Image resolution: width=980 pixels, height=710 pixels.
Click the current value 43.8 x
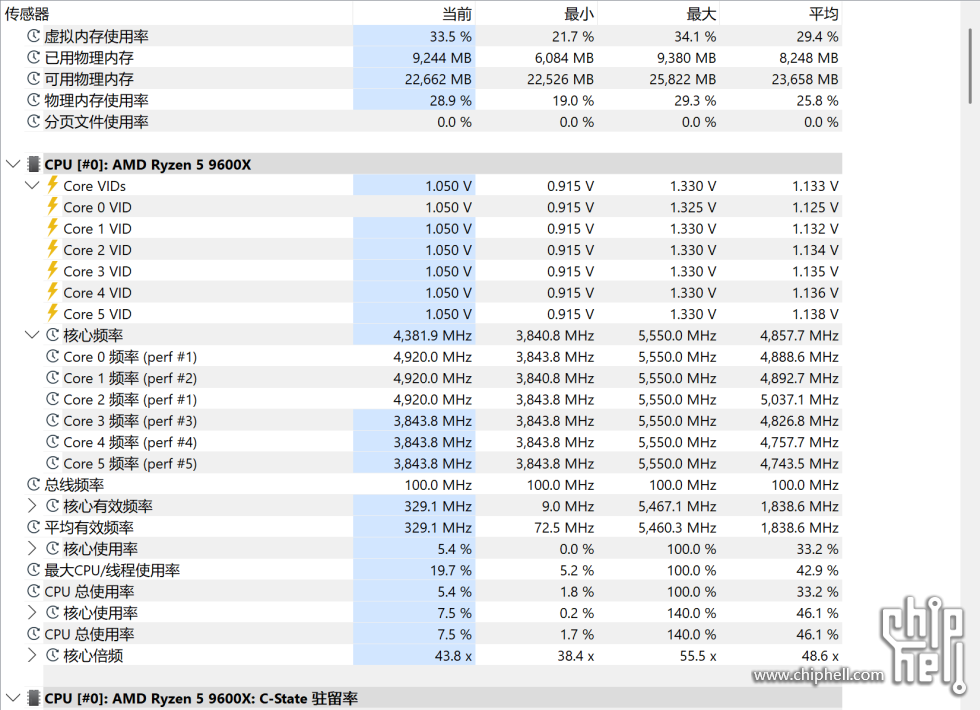(x=453, y=656)
